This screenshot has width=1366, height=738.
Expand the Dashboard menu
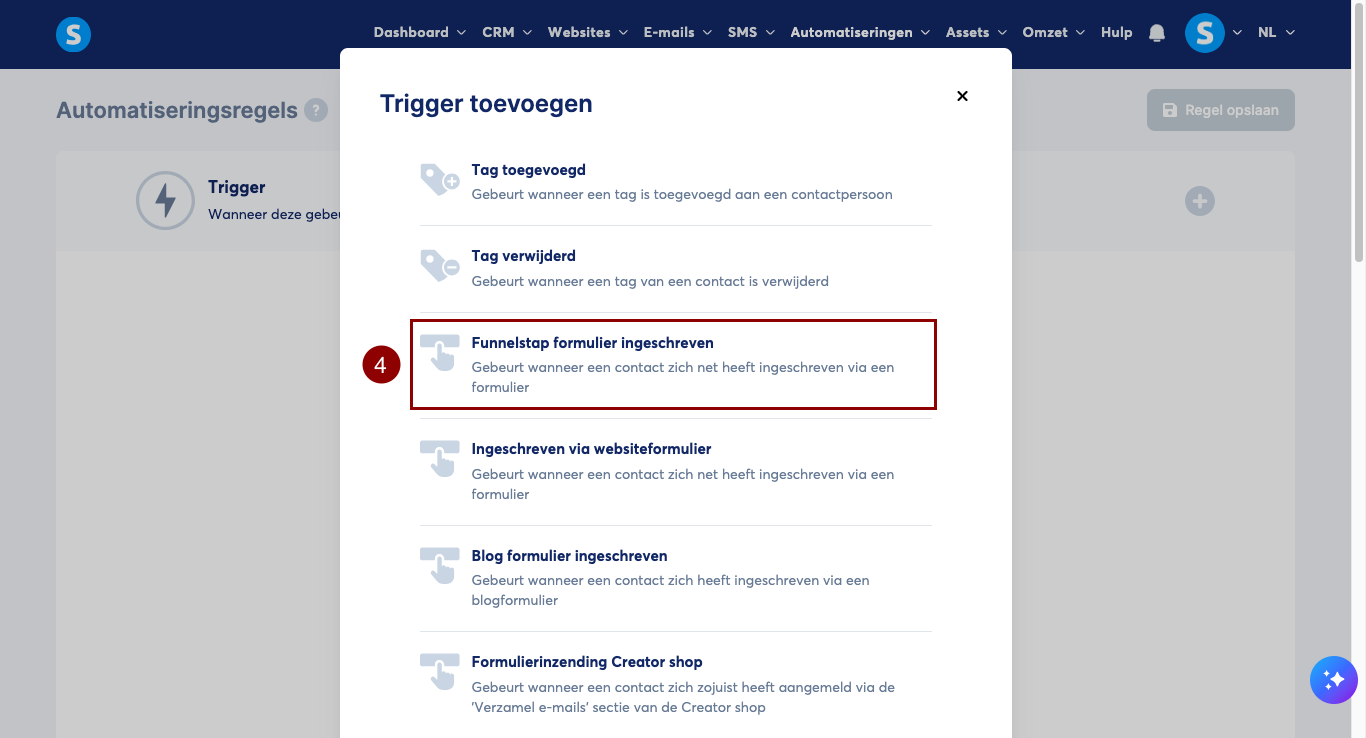420,32
